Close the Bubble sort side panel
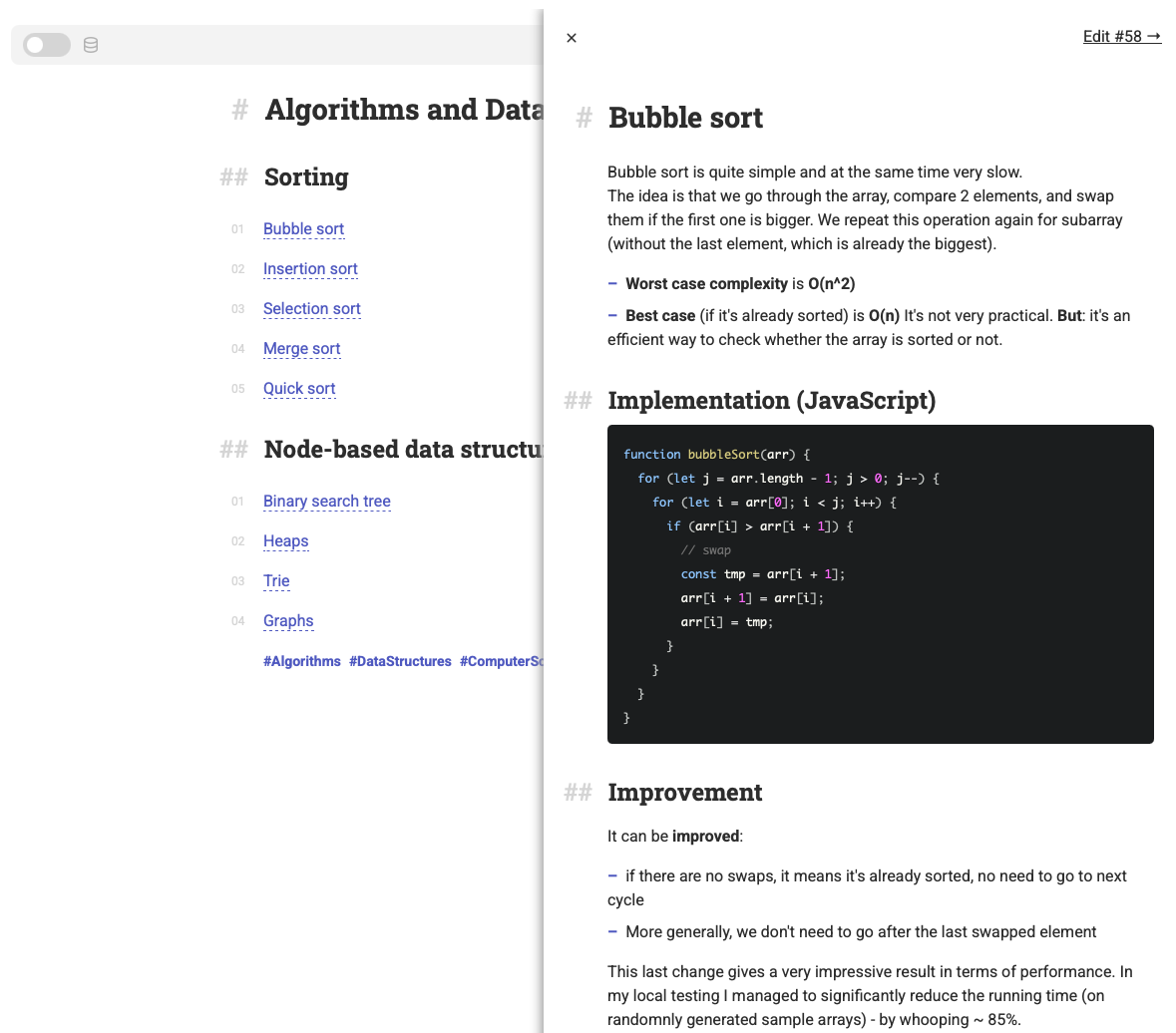Viewport: 1176px width, 1033px height. tap(572, 38)
